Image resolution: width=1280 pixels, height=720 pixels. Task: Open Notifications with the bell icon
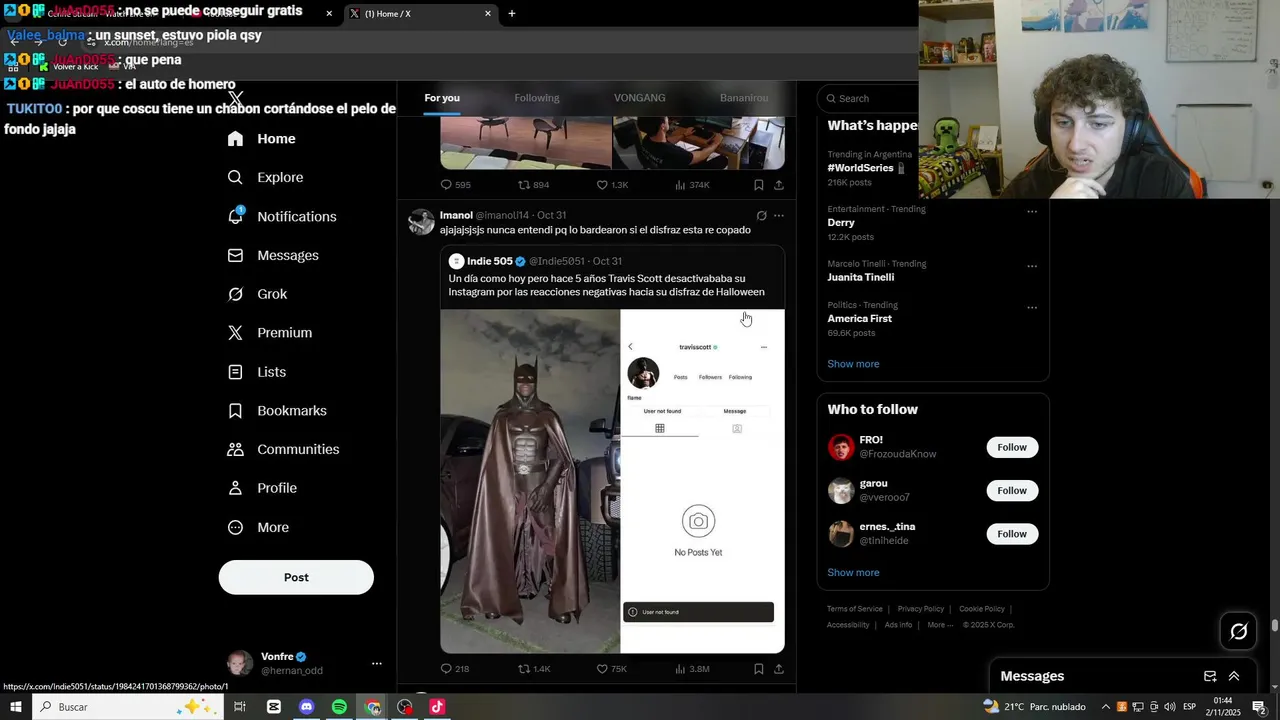tap(281, 216)
